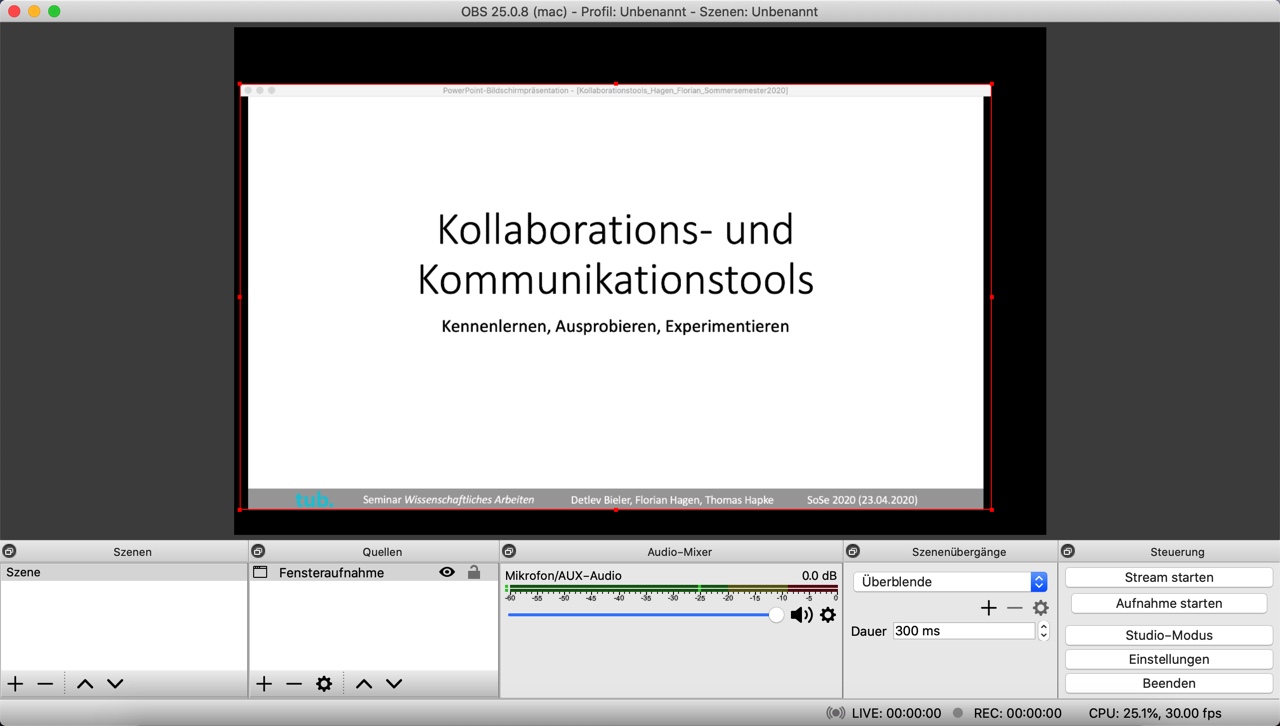Image resolution: width=1280 pixels, height=726 pixels.
Task: Undock the Szenen panel with its float icon
Action: 9,552
